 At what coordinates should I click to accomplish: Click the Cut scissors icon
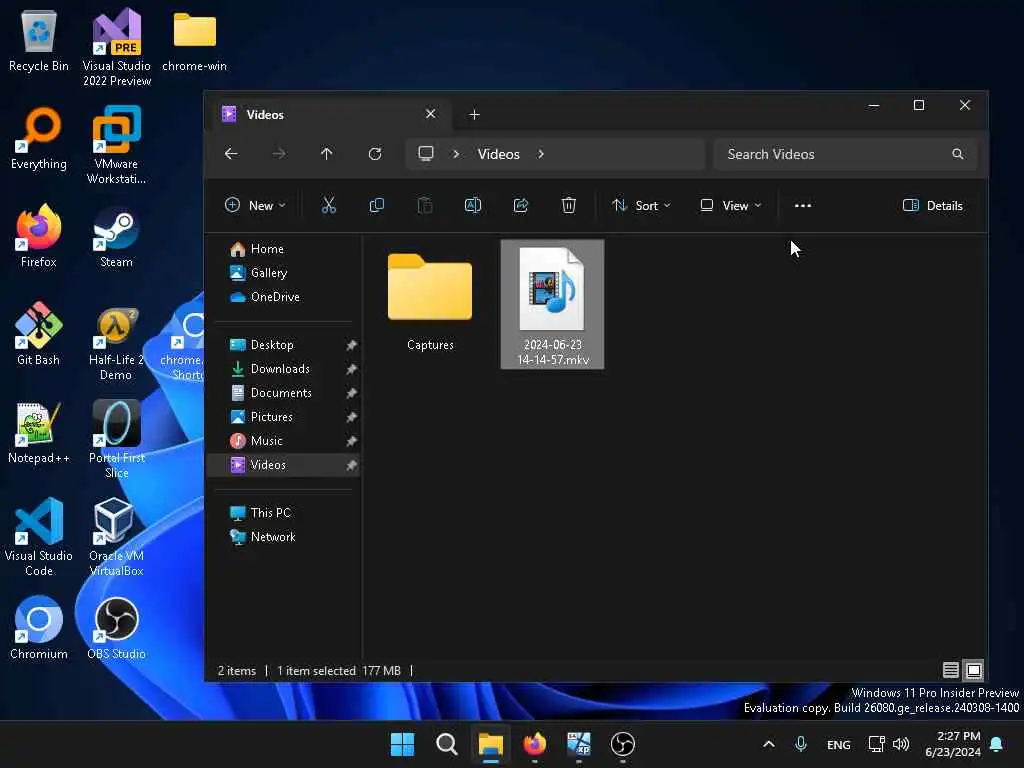(328, 206)
